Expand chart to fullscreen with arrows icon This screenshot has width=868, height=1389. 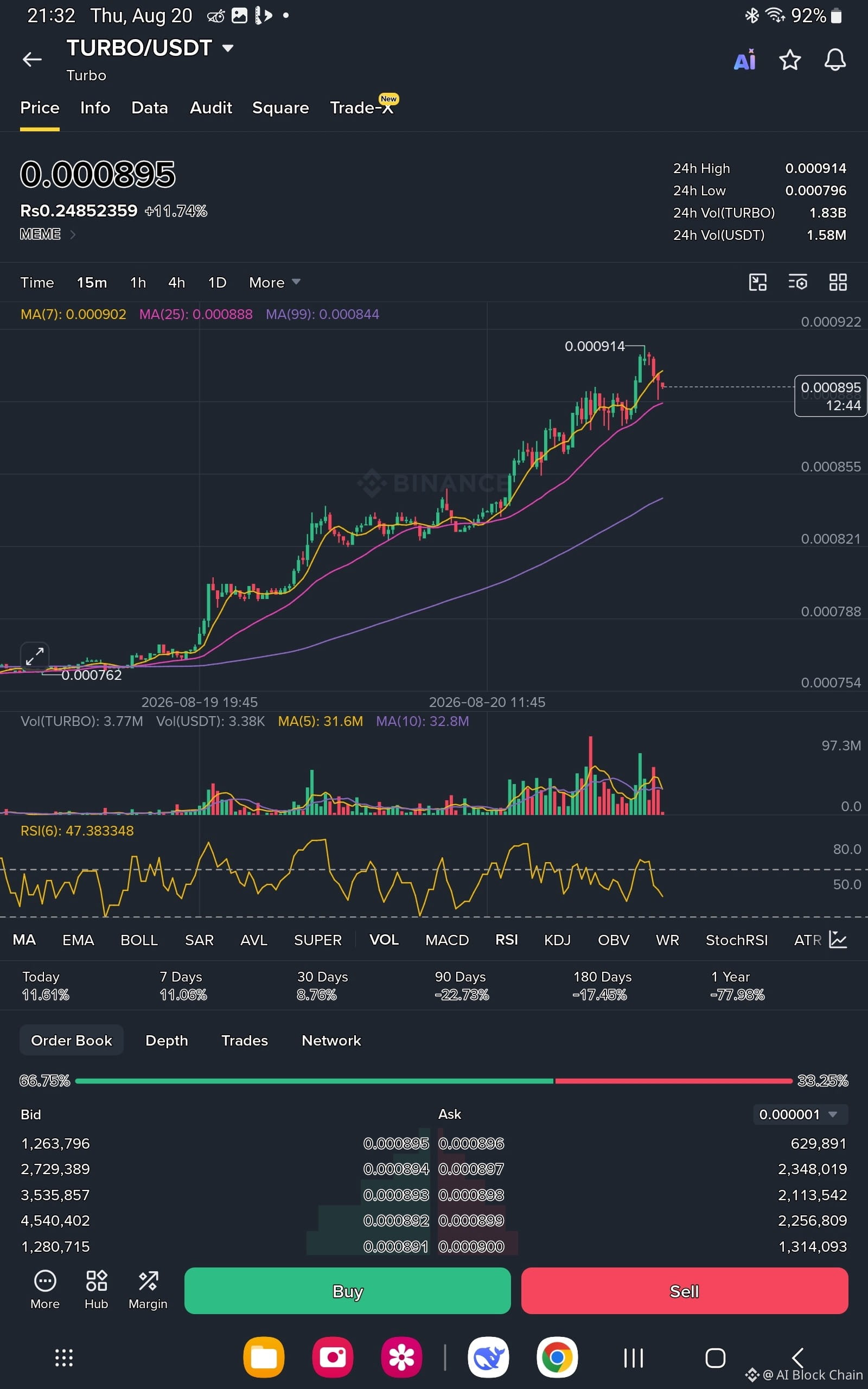[x=34, y=656]
